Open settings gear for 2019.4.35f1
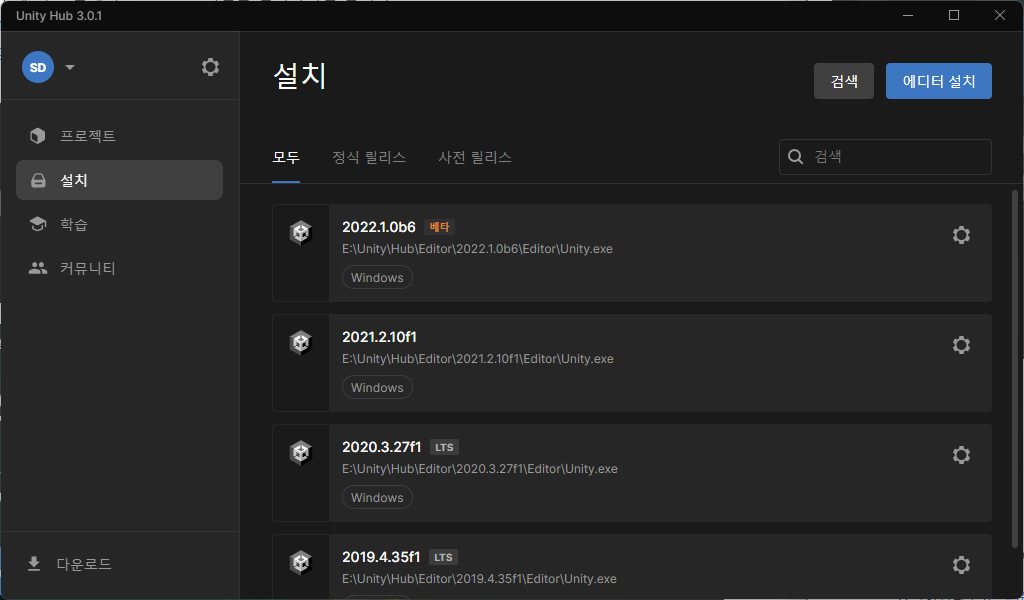The image size is (1024, 600). point(961,565)
